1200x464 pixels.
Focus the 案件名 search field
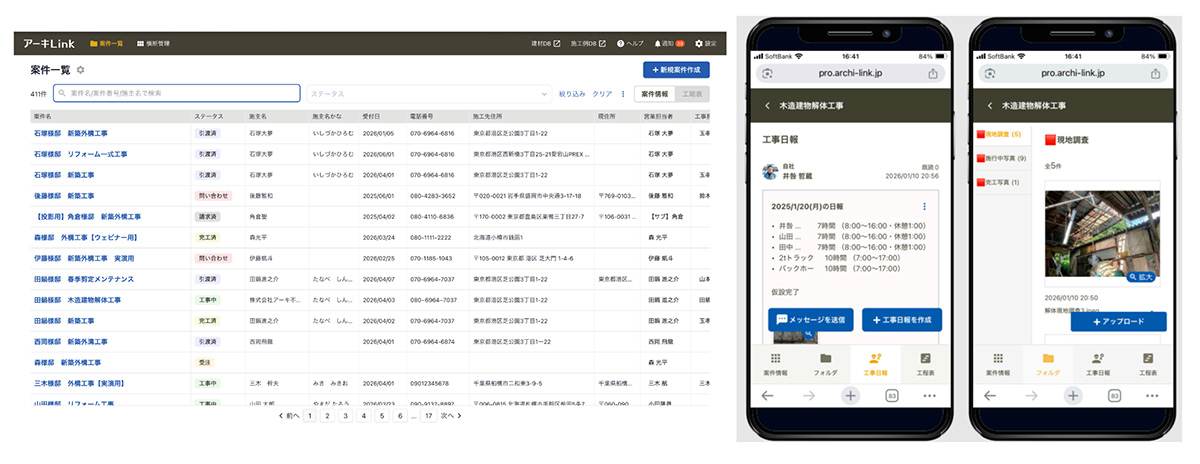[177, 93]
